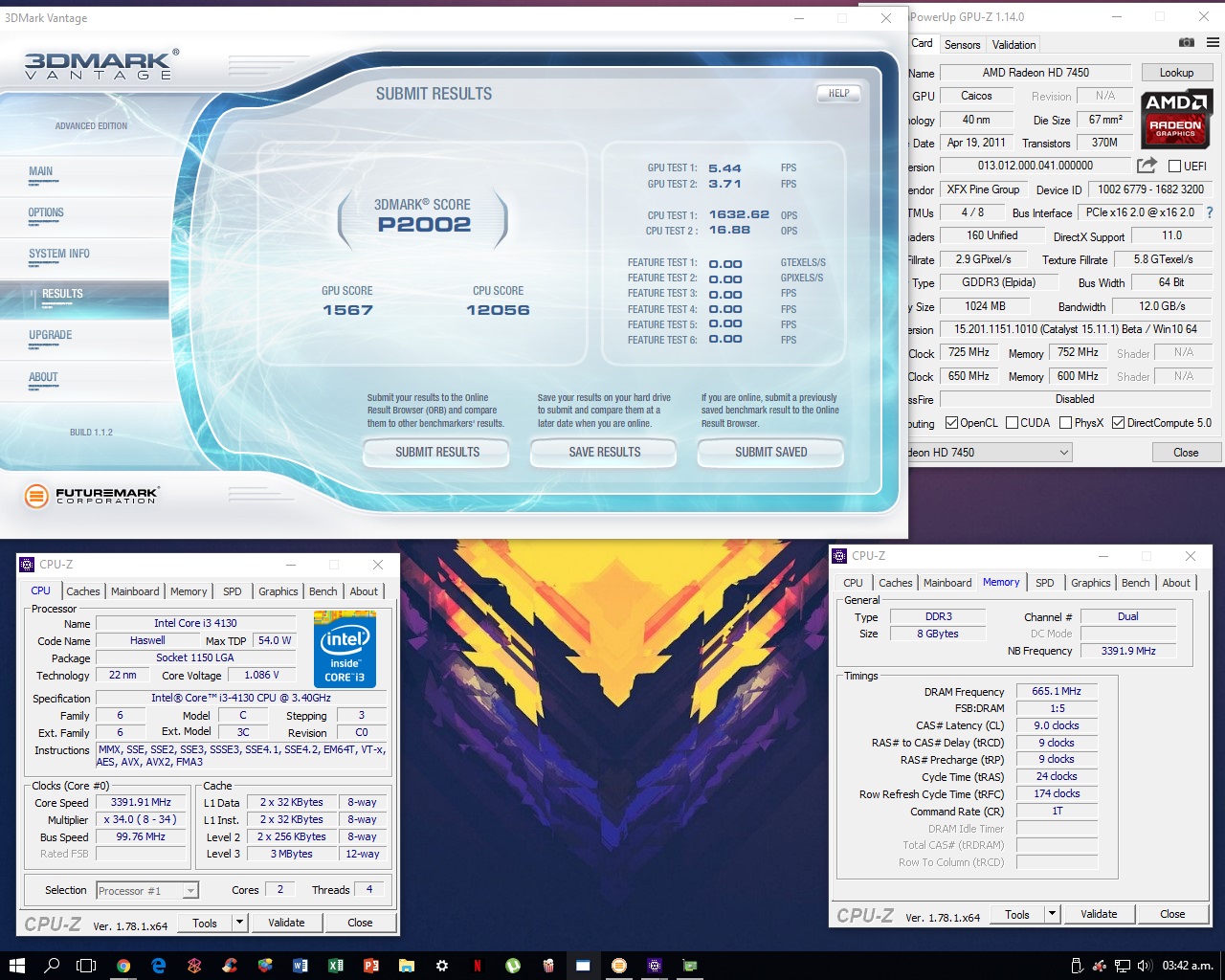This screenshot has width=1225, height=980.
Task: Click the network tray icon
Action: click(1122, 966)
